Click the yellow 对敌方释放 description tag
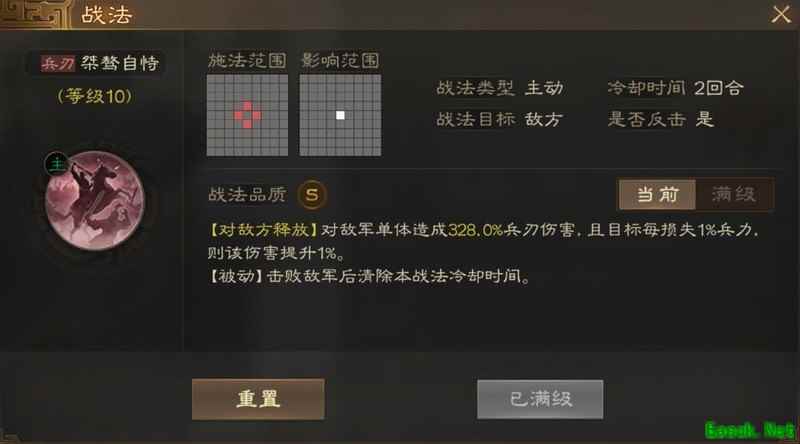The width and height of the screenshot is (800, 444). [264, 230]
